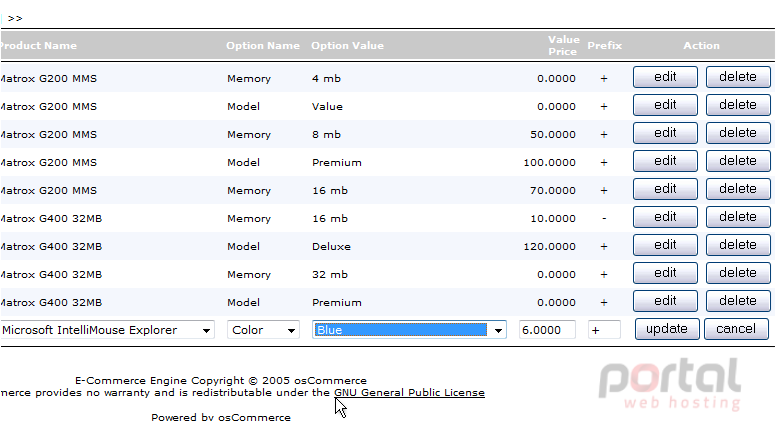Image resolution: width=776 pixels, height=422 pixels.
Task: Click the E-Commerce Engine Copyright text
Action: click(x=221, y=380)
